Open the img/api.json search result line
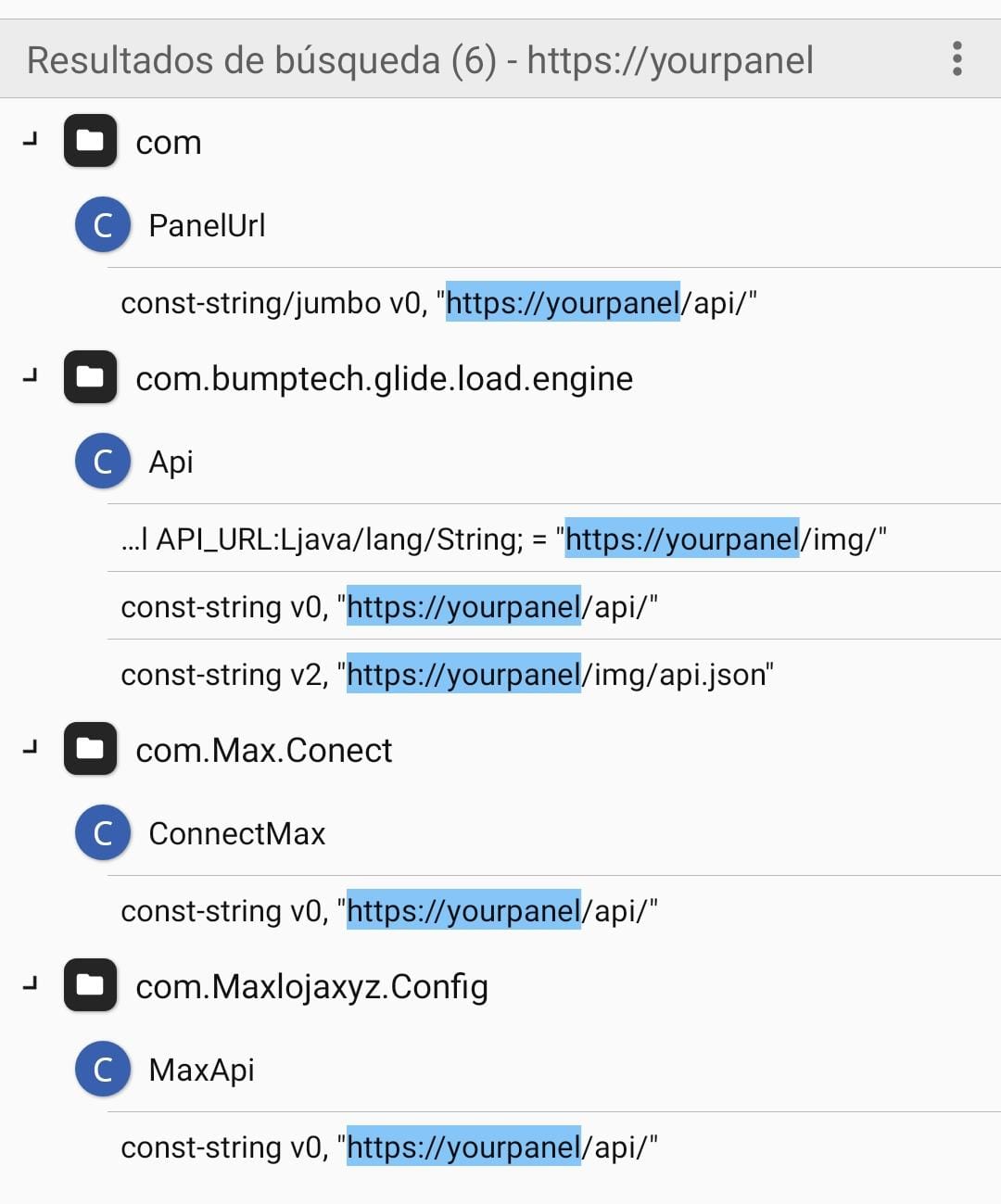 tap(447, 674)
